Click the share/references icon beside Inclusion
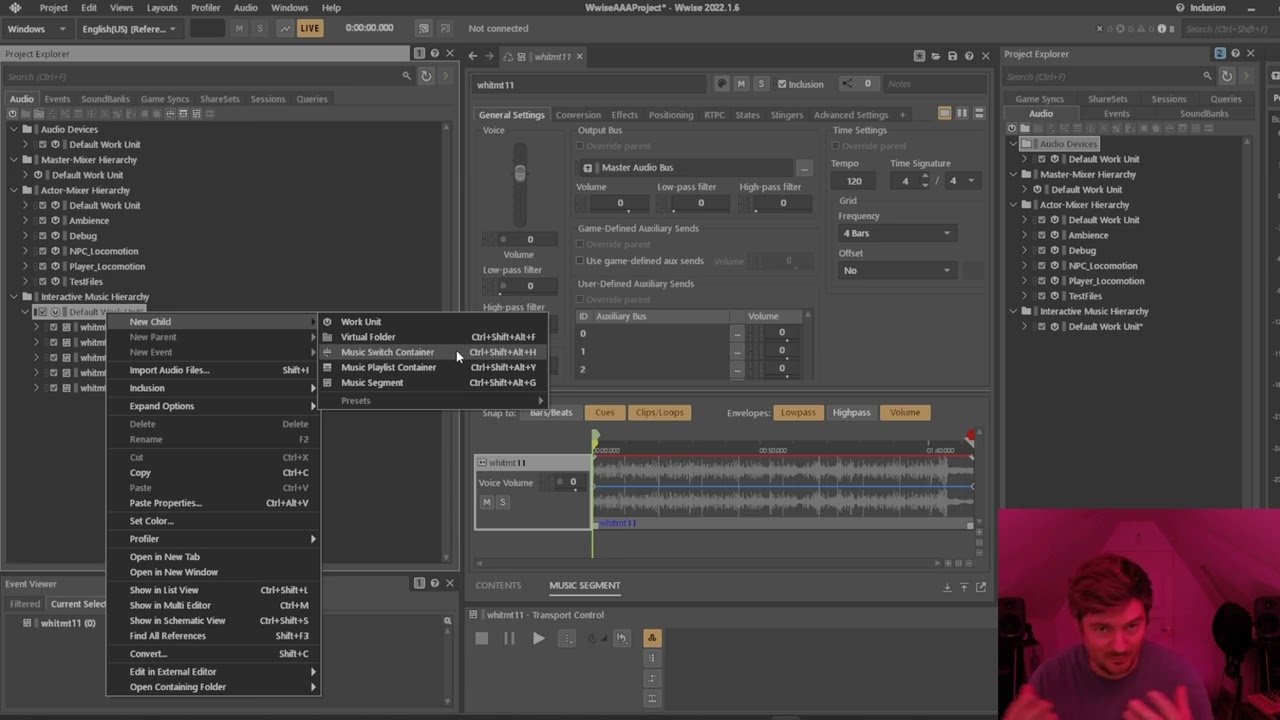The height and width of the screenshot is (720, 1280). click(x=847, y=84)
